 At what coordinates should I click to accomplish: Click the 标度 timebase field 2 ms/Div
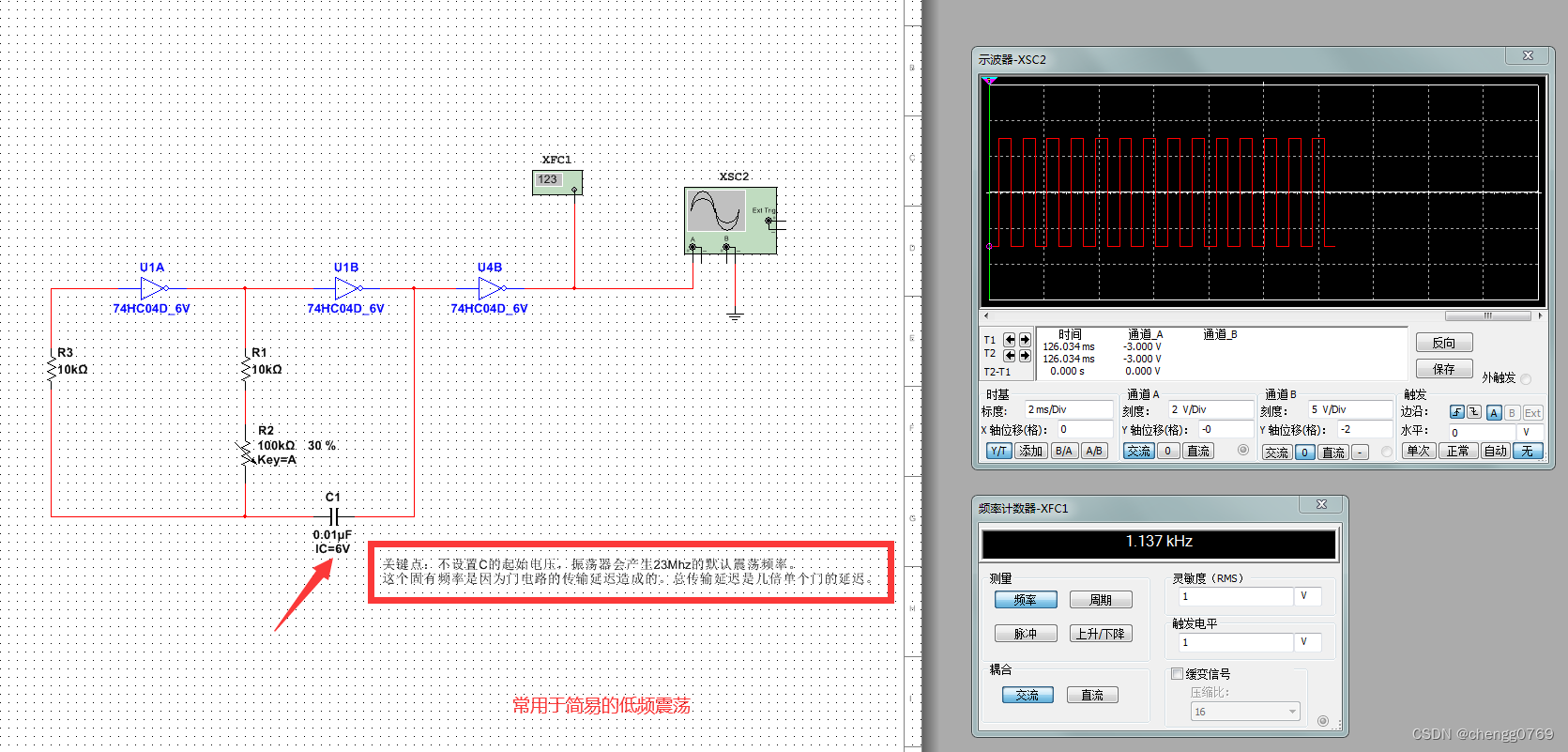coord(1067,409)
